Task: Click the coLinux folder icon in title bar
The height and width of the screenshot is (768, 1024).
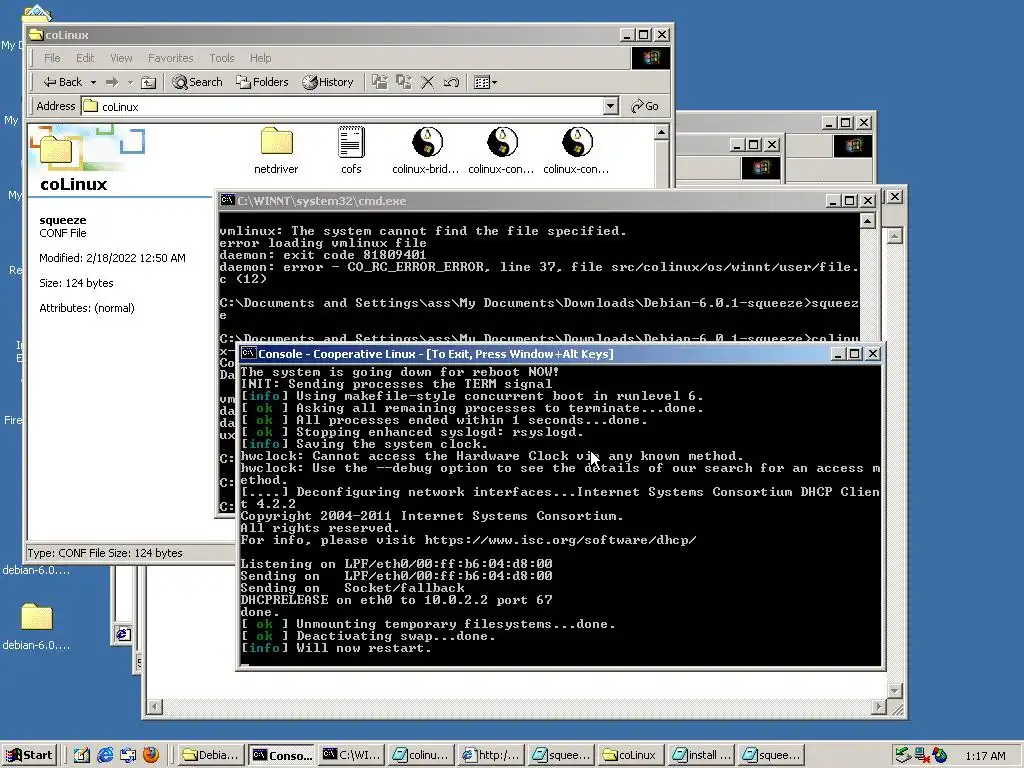Action: click(36, 35)
